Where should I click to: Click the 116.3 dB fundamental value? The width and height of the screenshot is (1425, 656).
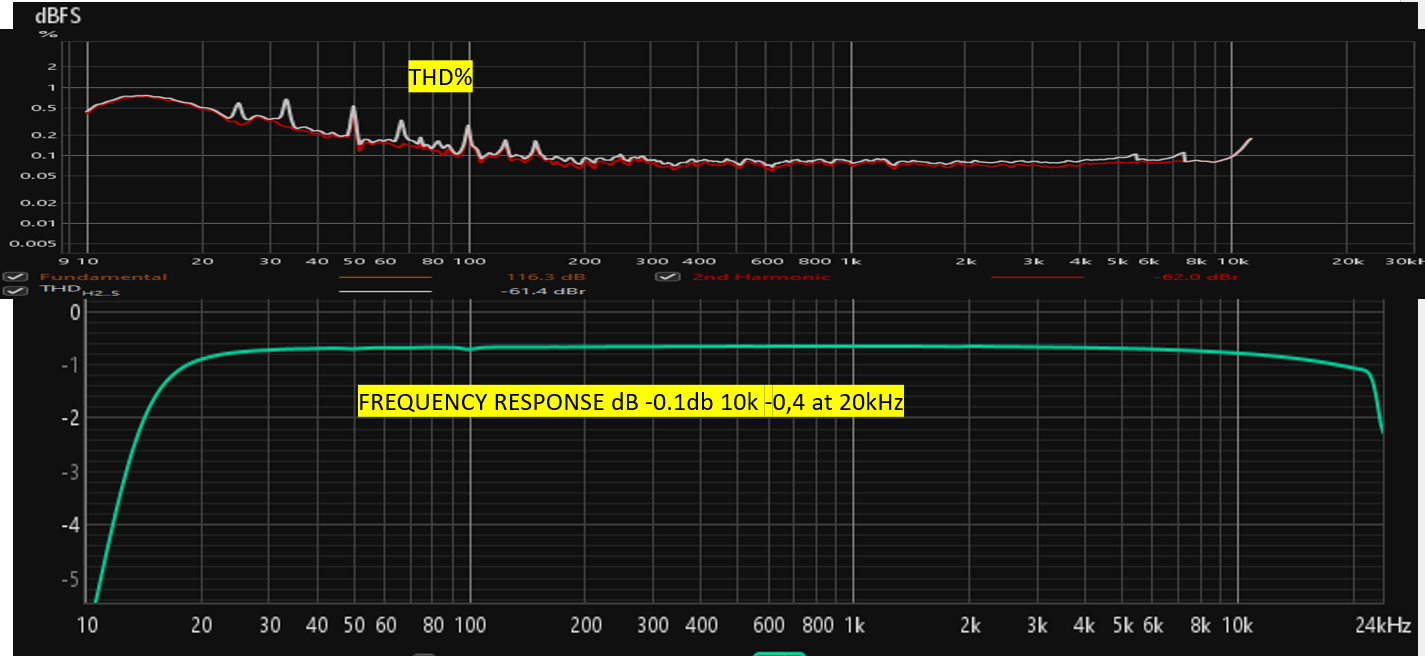546,277
